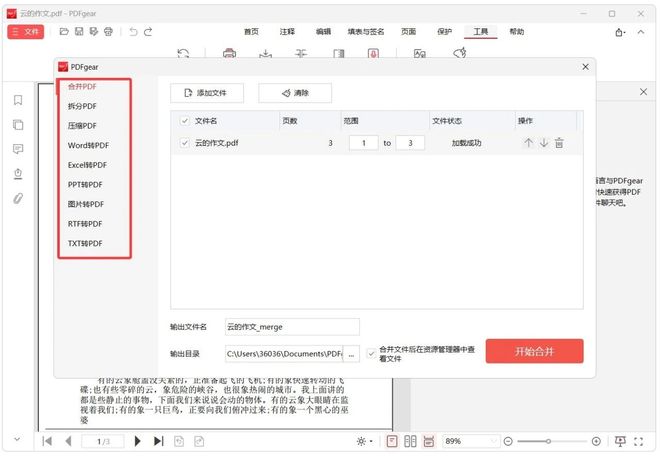Switch to the 首页 tab
Image resolution: width=660 pixels, height=456 pixels.
point(251,32)
